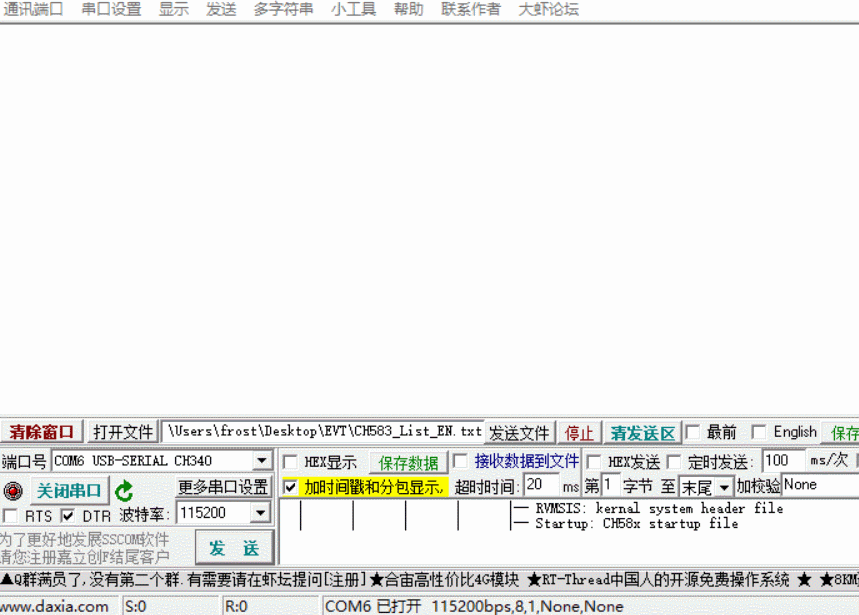Click the send text area with RVMSIS text

pos(569,531)
